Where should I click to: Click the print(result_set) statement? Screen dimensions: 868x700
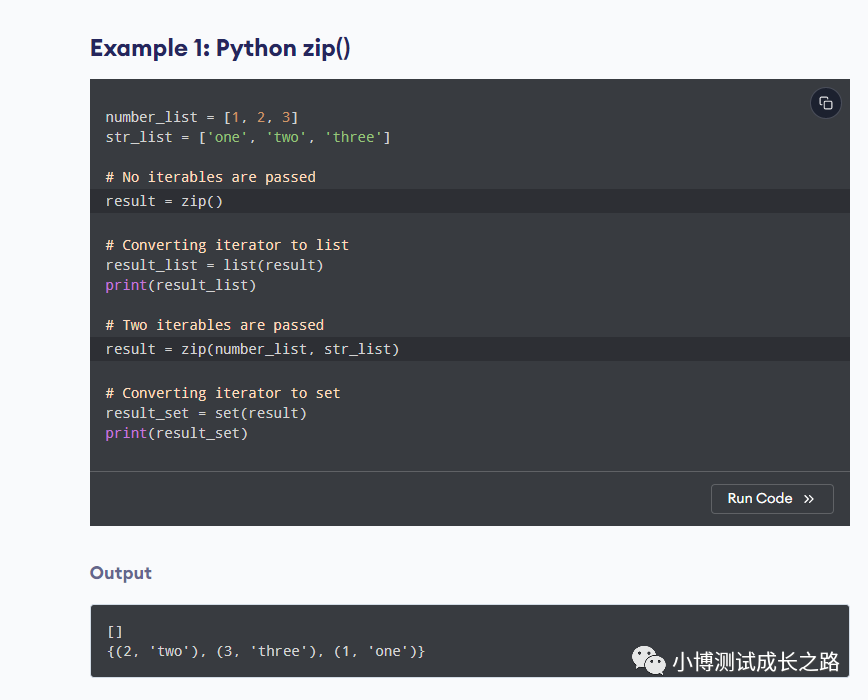(176, 433)
